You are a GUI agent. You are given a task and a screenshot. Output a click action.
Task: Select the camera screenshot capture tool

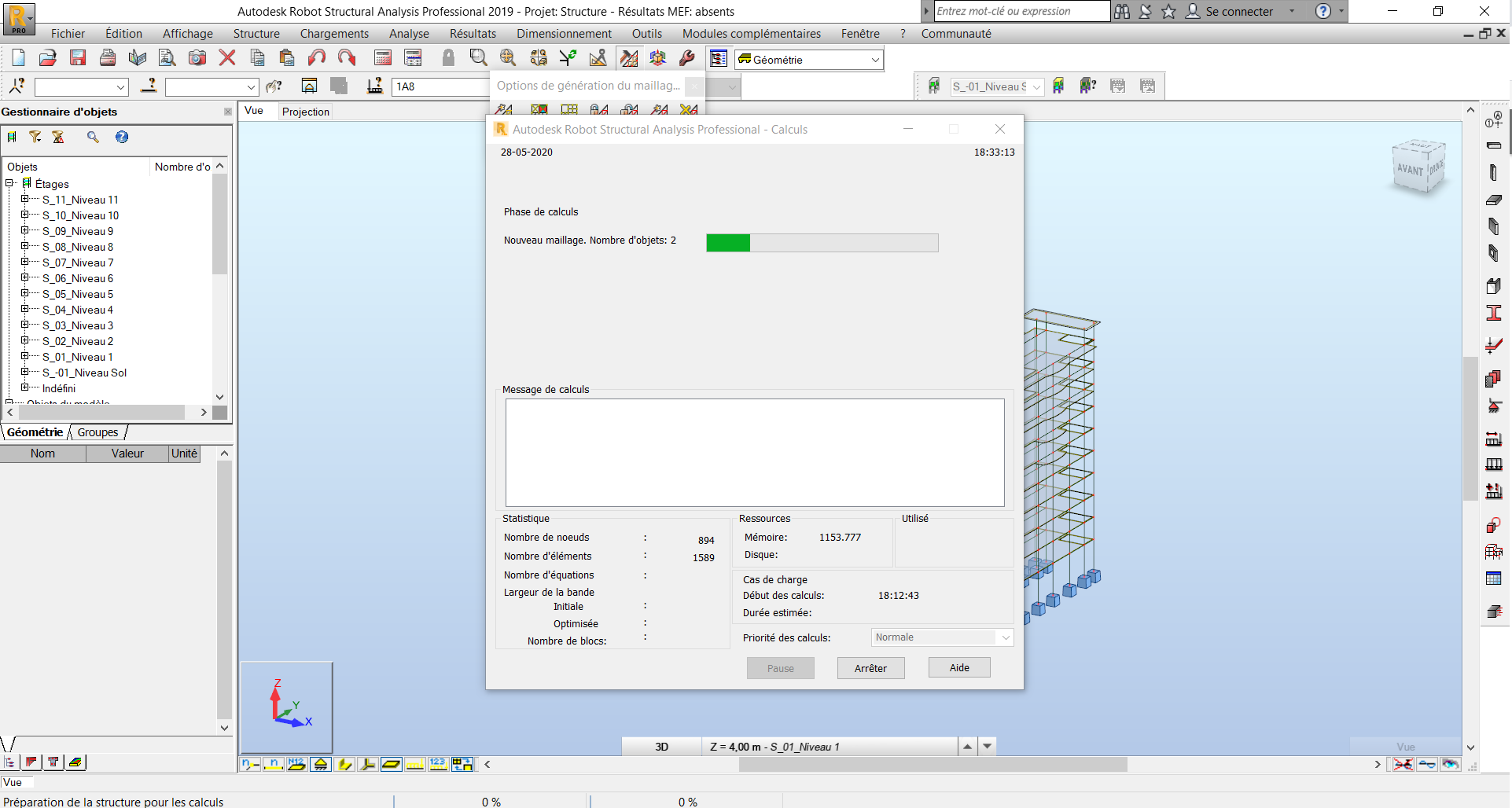(197, 57)
